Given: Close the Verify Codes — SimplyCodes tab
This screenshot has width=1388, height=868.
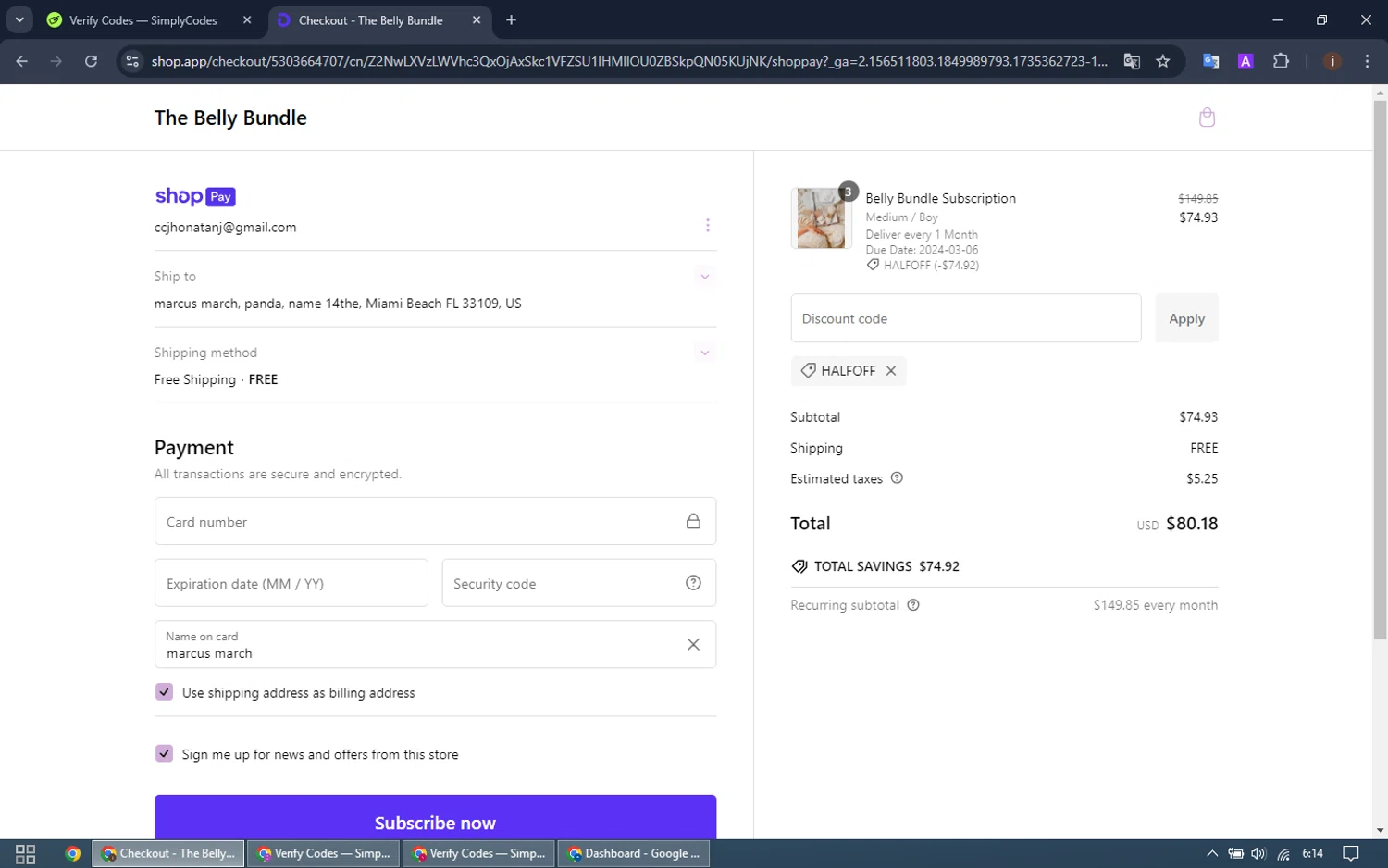Looking at the screenshot, I should click(247, 19).
